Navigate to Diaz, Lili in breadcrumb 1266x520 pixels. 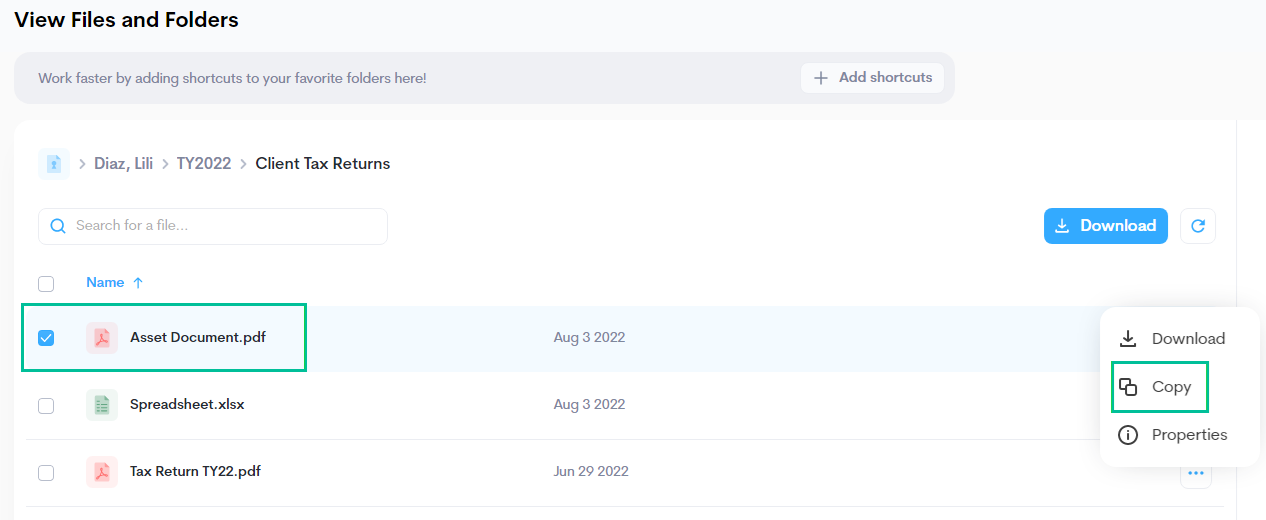click(x=123, y=164)
